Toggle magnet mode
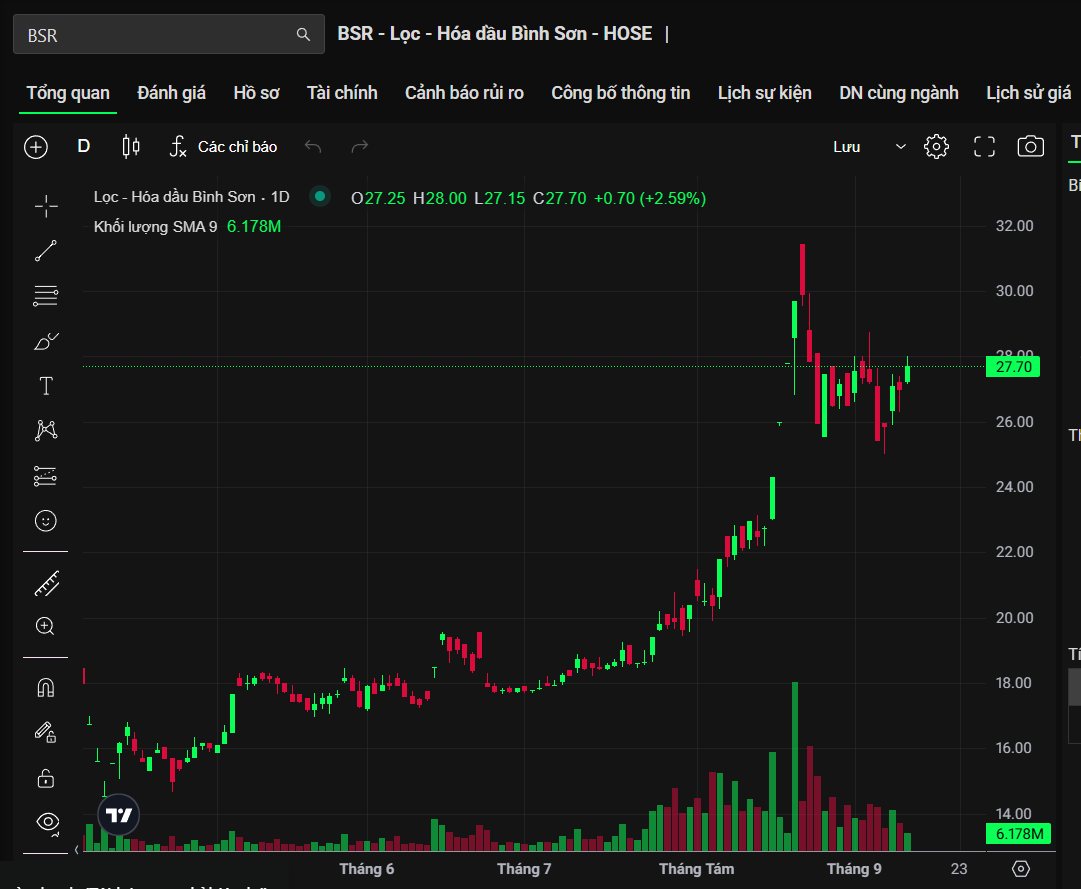The height and width of the screenshot is (889, 1081). (x=46, y=688)
